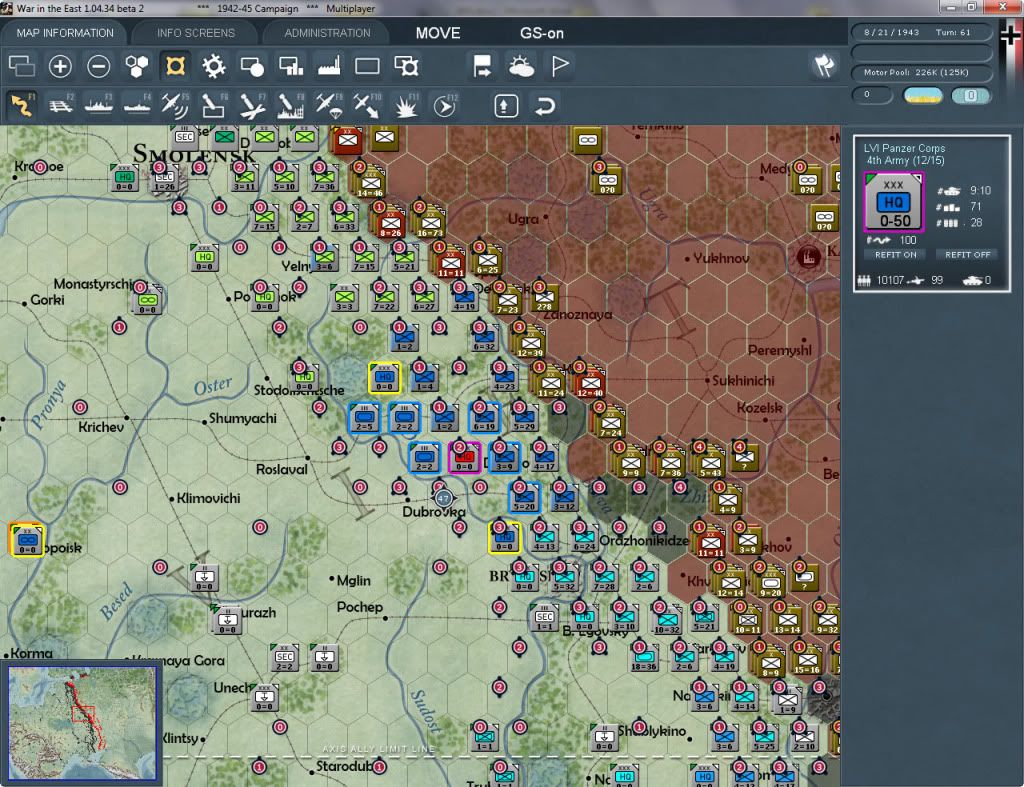The height and width of the screenshot is (787, 1024).
Task: Click the rectangle-with-gear toolbar icon
Action: click(x=406, y=66)
